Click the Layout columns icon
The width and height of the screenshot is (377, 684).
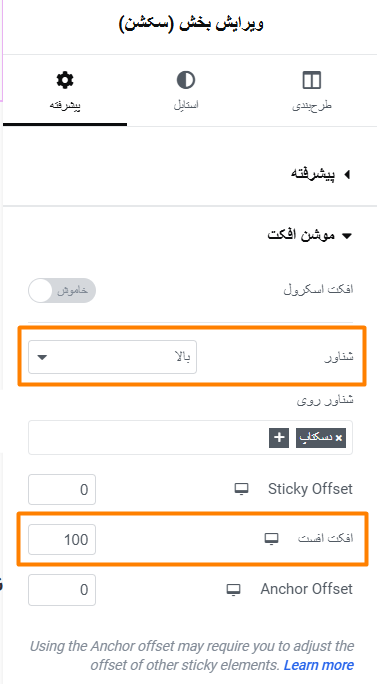point(312,80)
